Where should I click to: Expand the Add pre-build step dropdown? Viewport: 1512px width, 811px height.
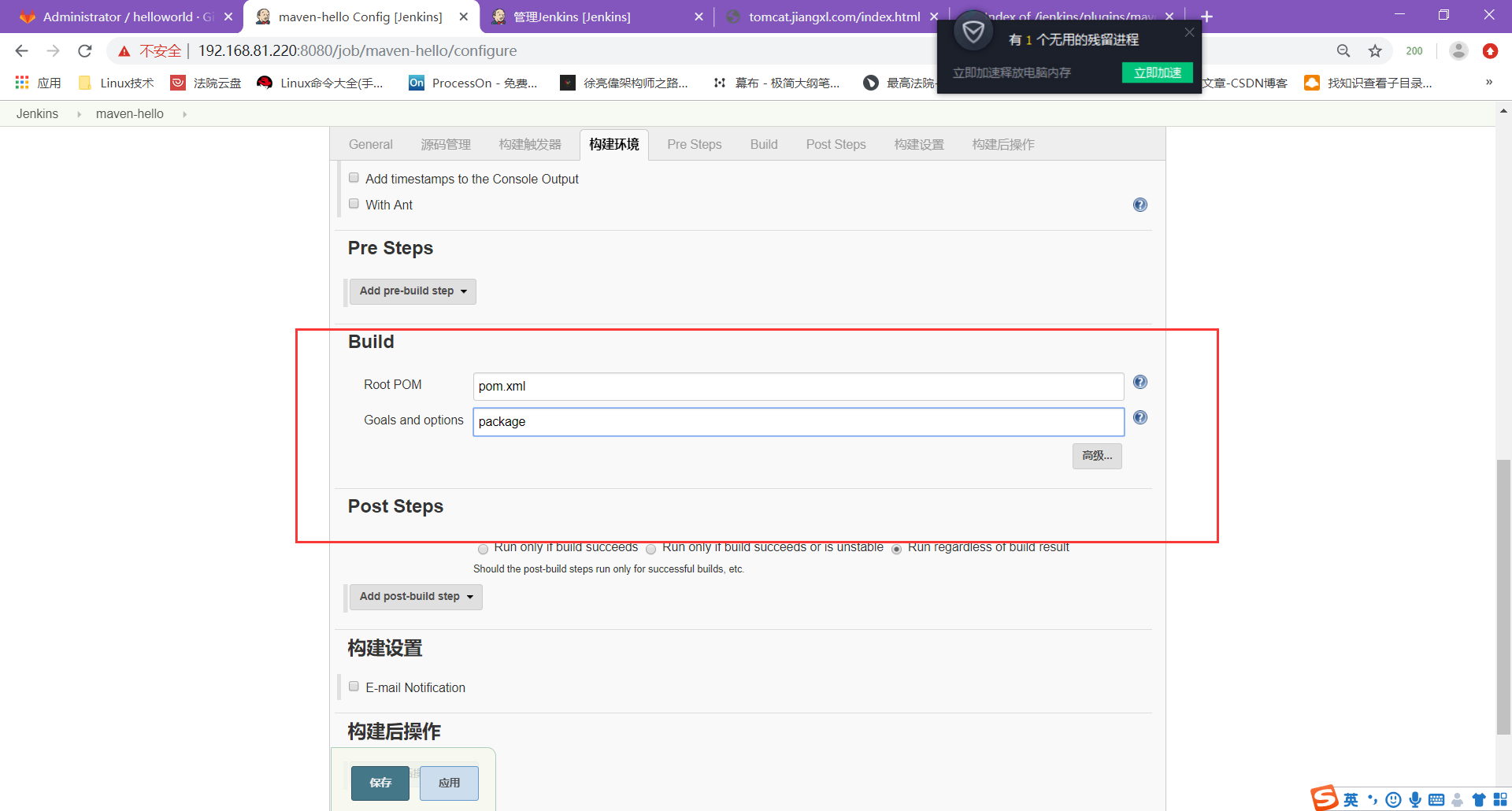[413, 291]
